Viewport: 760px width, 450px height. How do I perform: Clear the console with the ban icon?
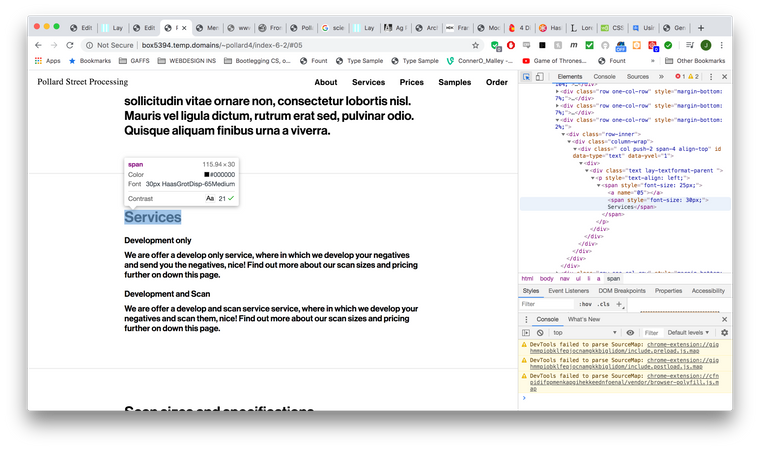pos(541,332)
